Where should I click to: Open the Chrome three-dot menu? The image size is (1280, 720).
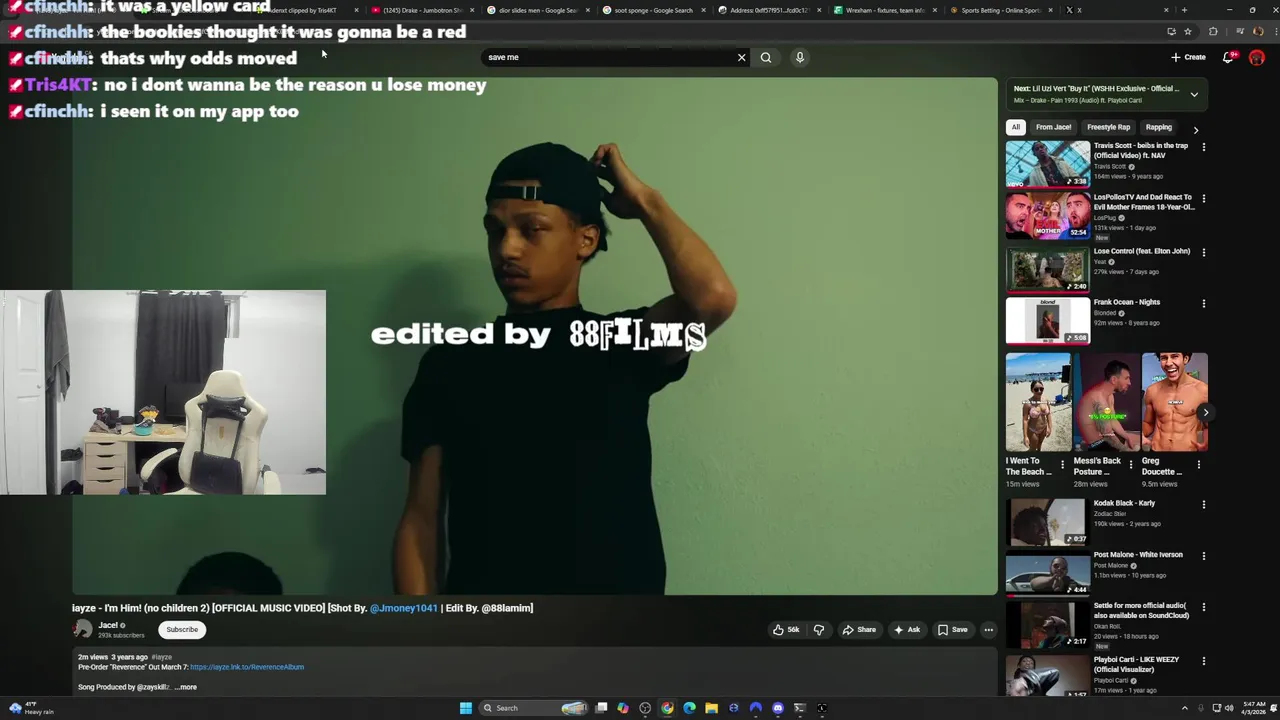tap(1274, 31)
